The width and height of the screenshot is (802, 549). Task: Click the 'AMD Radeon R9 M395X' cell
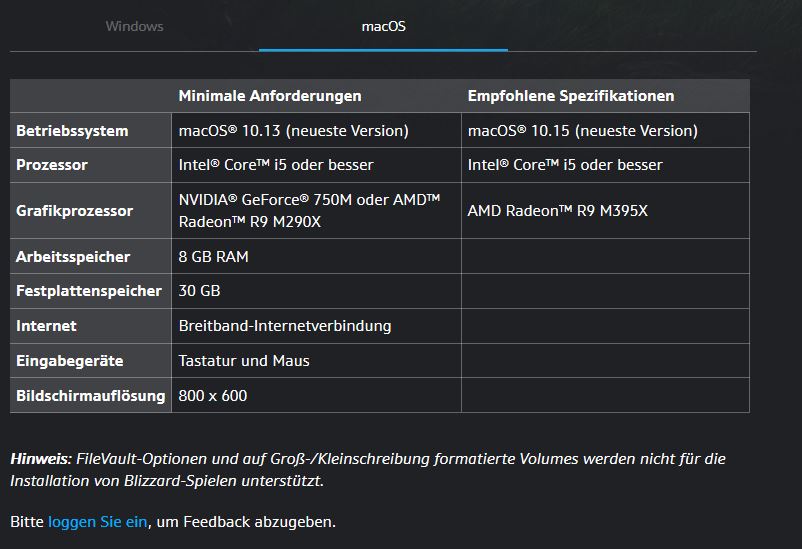606,210
